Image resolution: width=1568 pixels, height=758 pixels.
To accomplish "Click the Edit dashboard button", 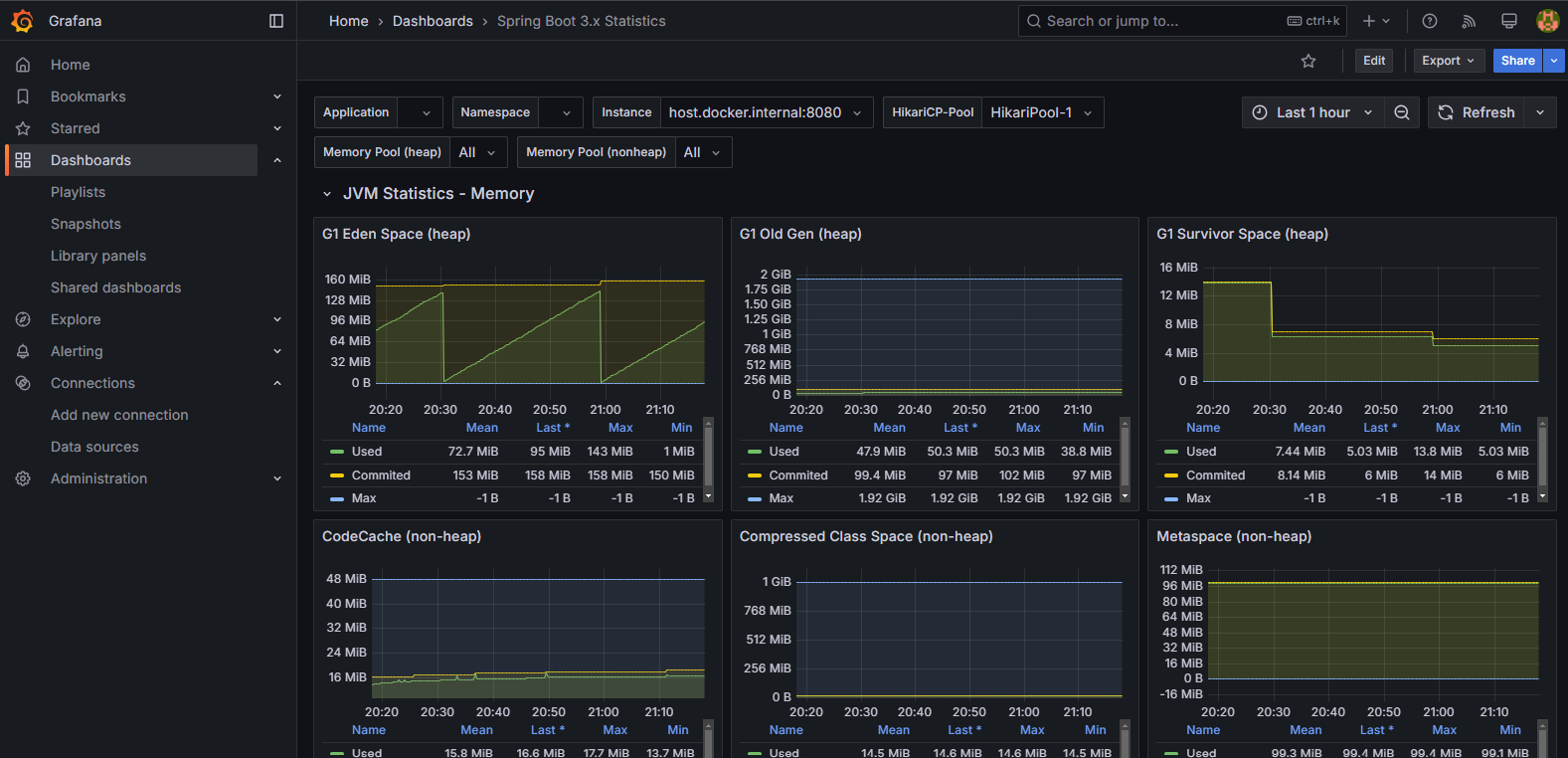I will [1374, 61].
